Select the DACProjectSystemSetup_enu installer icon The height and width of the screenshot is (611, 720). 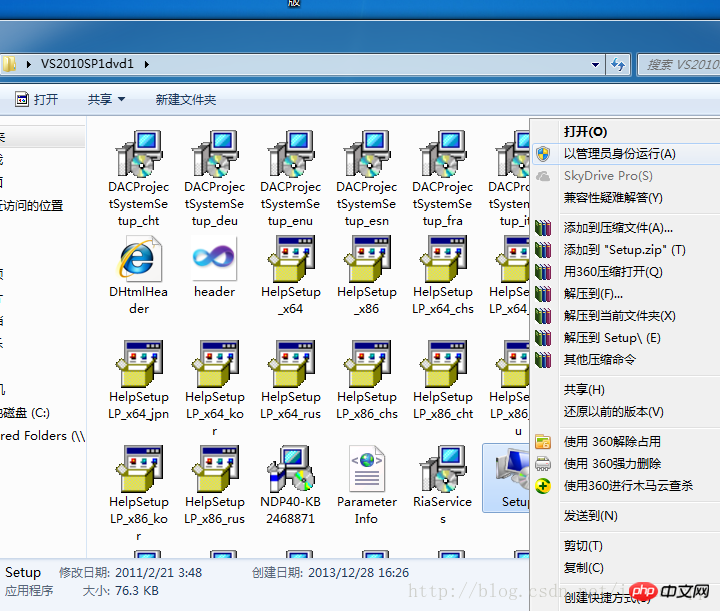click(291, 154)
